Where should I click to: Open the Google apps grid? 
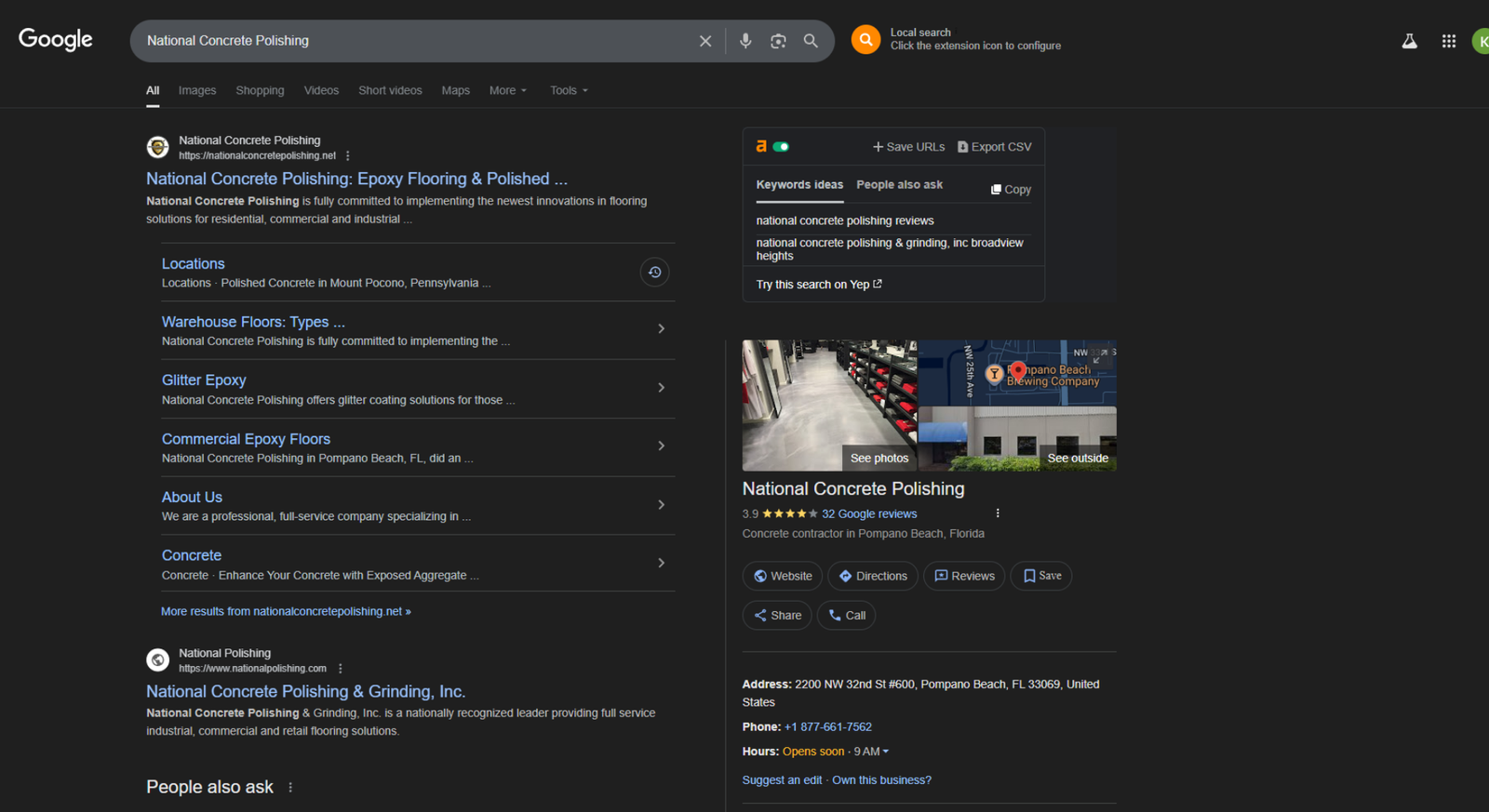1448,41
